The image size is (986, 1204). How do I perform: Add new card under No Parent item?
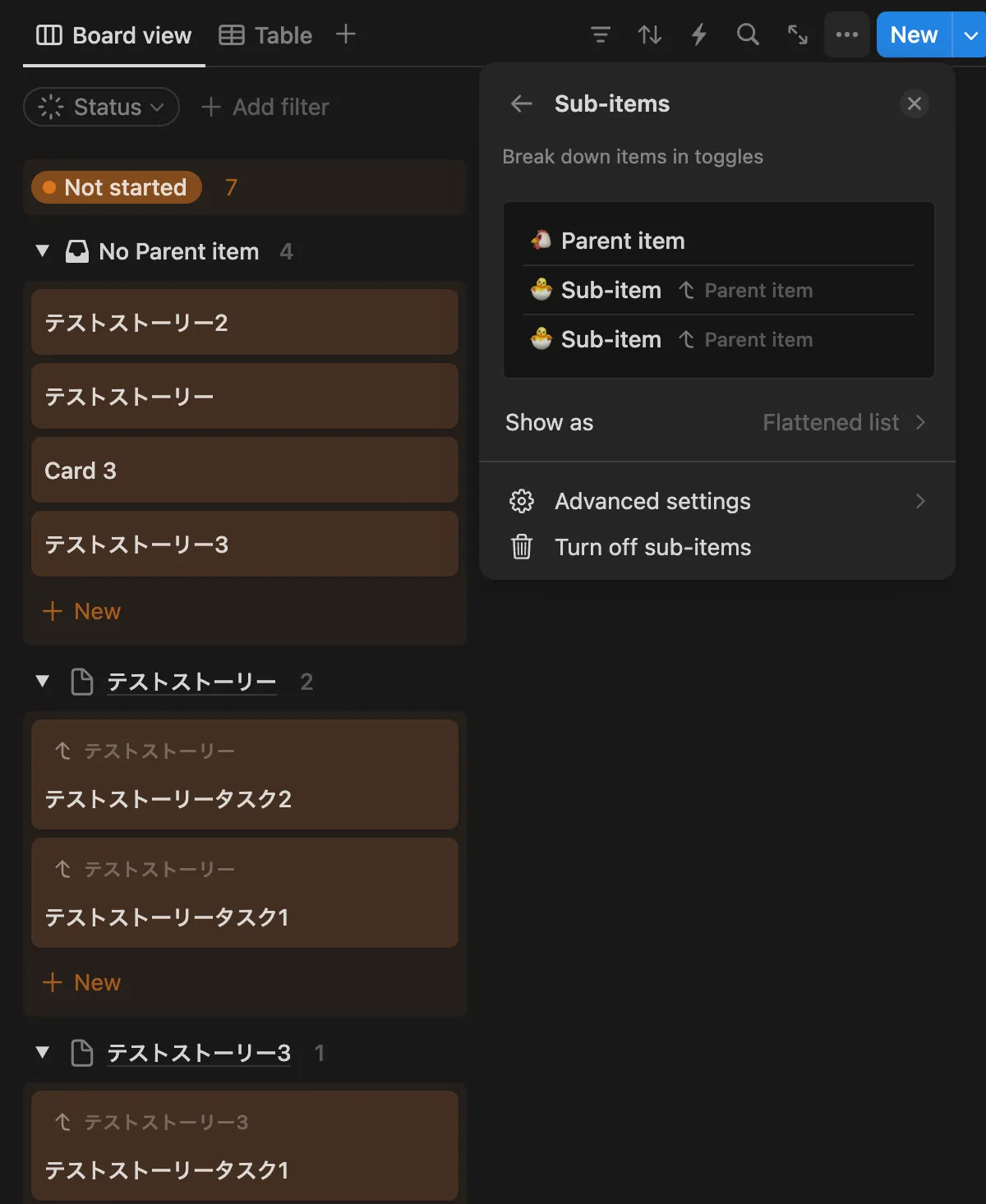81,611
